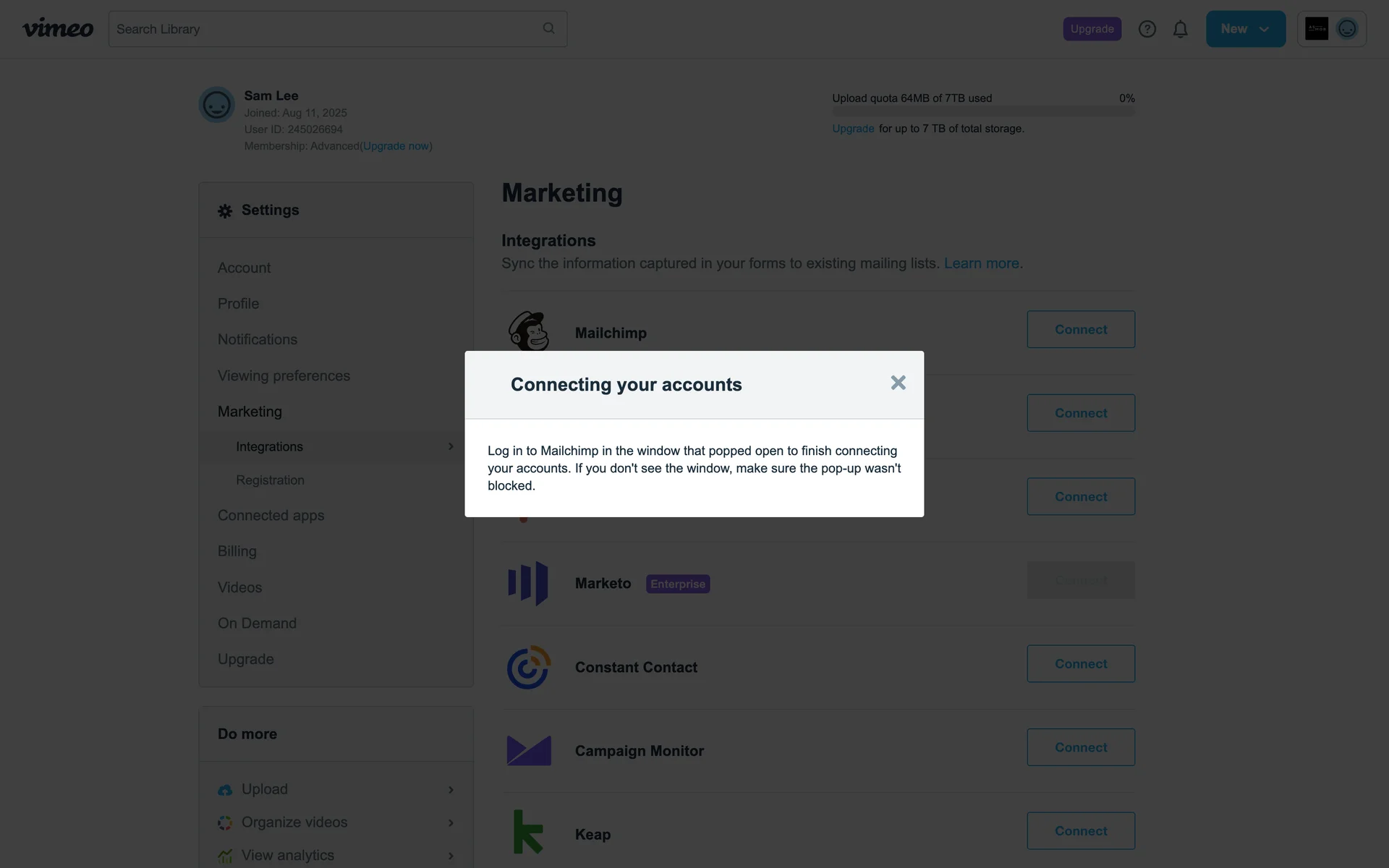Click the Vimeo logo
Screen dimensions: 1389x868
click(58, 29)
